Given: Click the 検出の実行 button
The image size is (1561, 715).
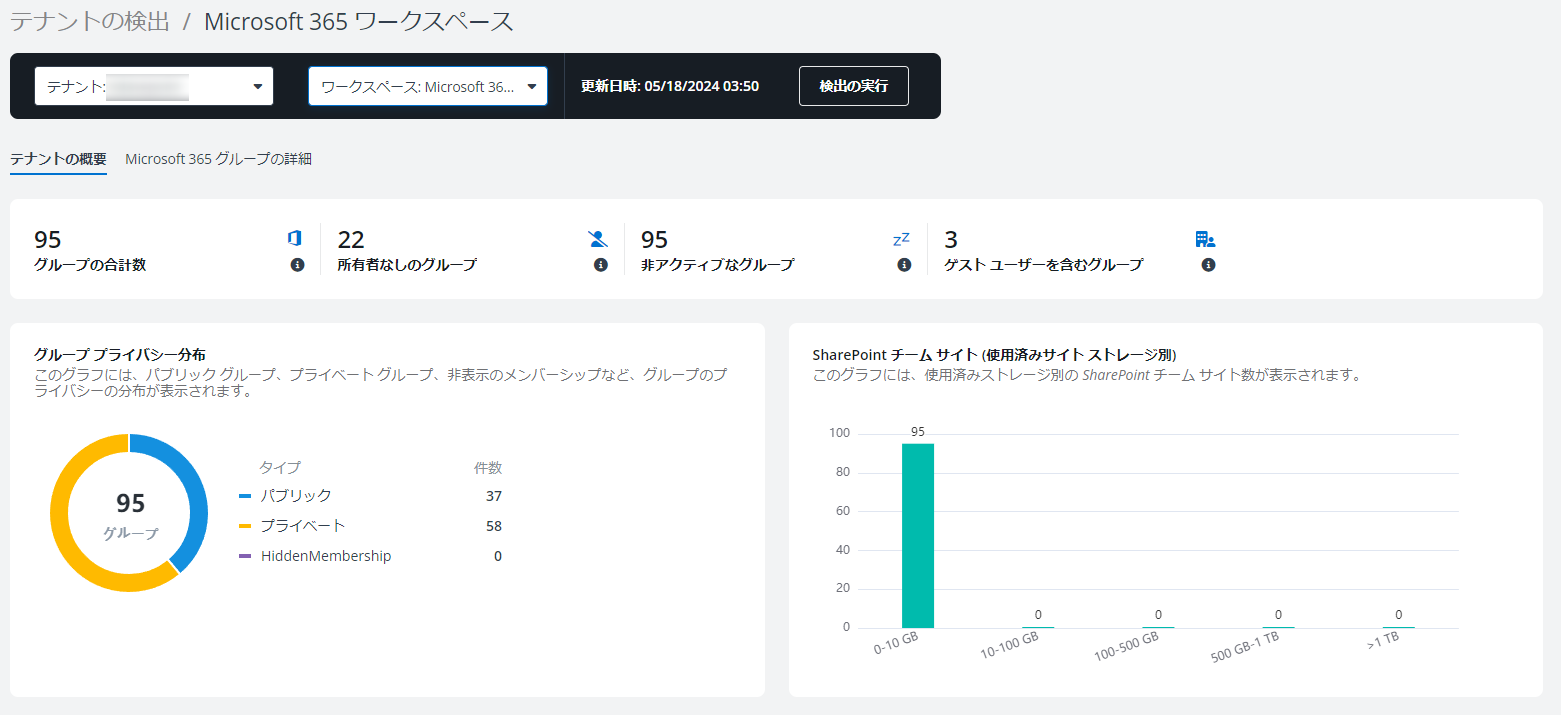Looking at the screenshot, I should point(854,86).
